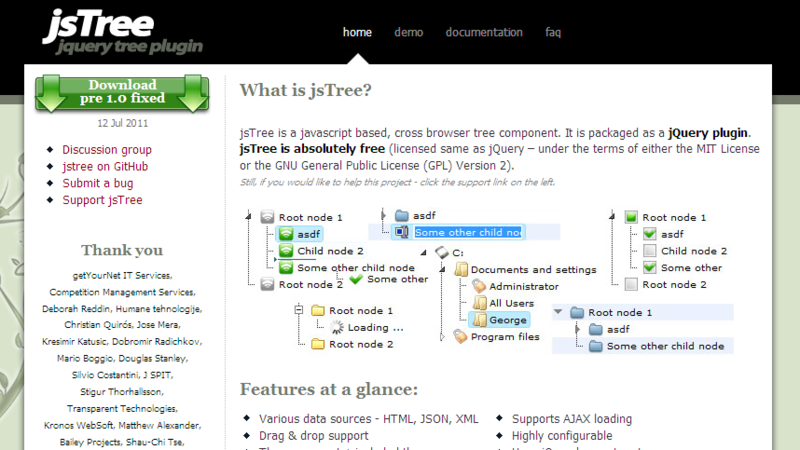The height and width of the screenshot is (450, 800).
Task: Collapse first Root node 1 with wifi children
Action: click(248, 217)
